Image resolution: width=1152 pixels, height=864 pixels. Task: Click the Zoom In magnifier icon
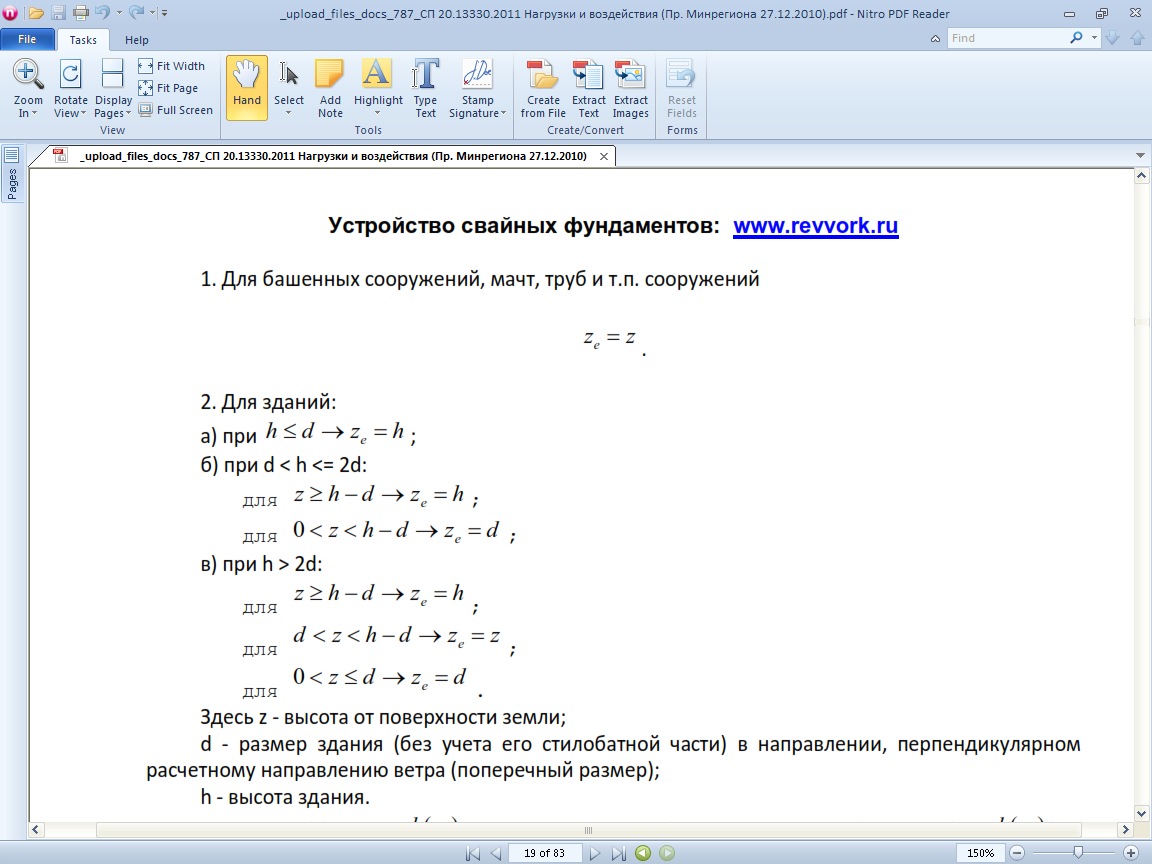click(28, 74)
